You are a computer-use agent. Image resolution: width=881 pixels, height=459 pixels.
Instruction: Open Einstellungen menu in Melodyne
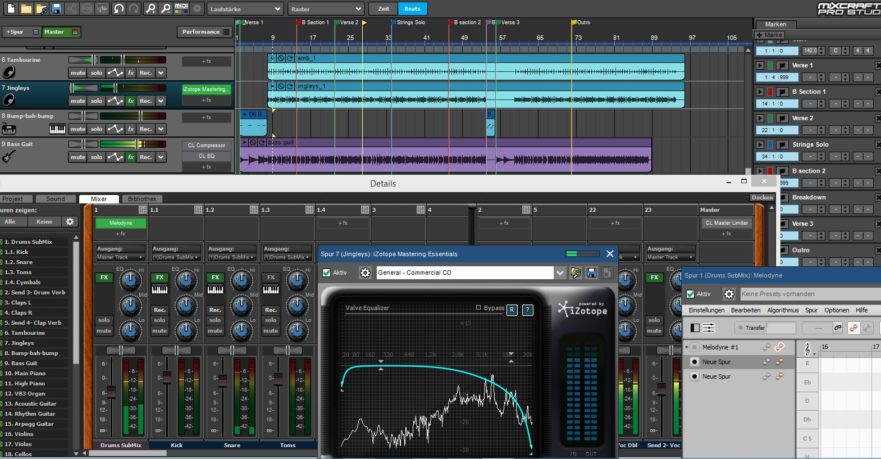pos(706,310)
